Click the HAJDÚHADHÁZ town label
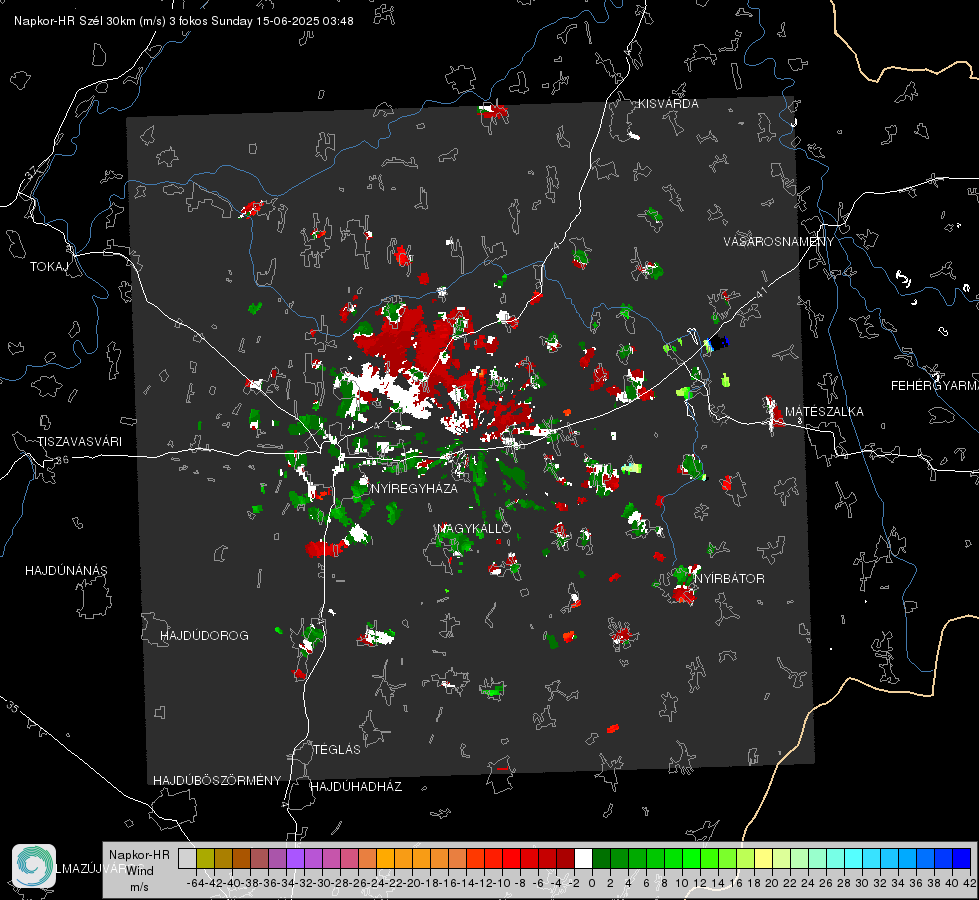 point(356,787)
